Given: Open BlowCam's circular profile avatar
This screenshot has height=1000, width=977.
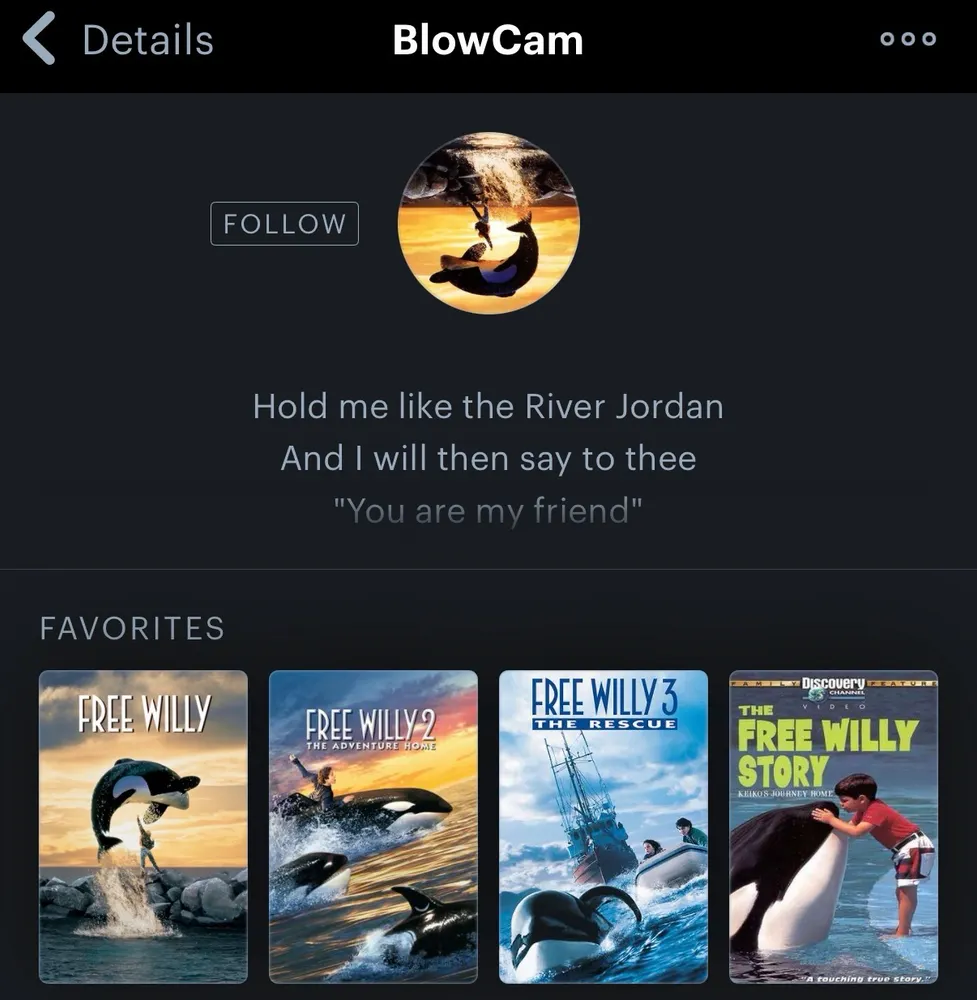Looking at the screenshot, I should click(x=488, y=223).
